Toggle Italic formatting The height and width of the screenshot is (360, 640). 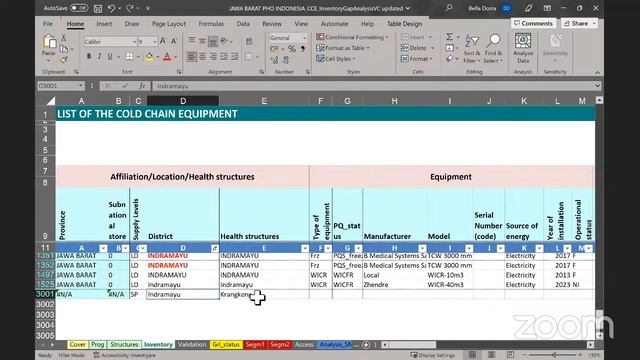pos(99,56)
